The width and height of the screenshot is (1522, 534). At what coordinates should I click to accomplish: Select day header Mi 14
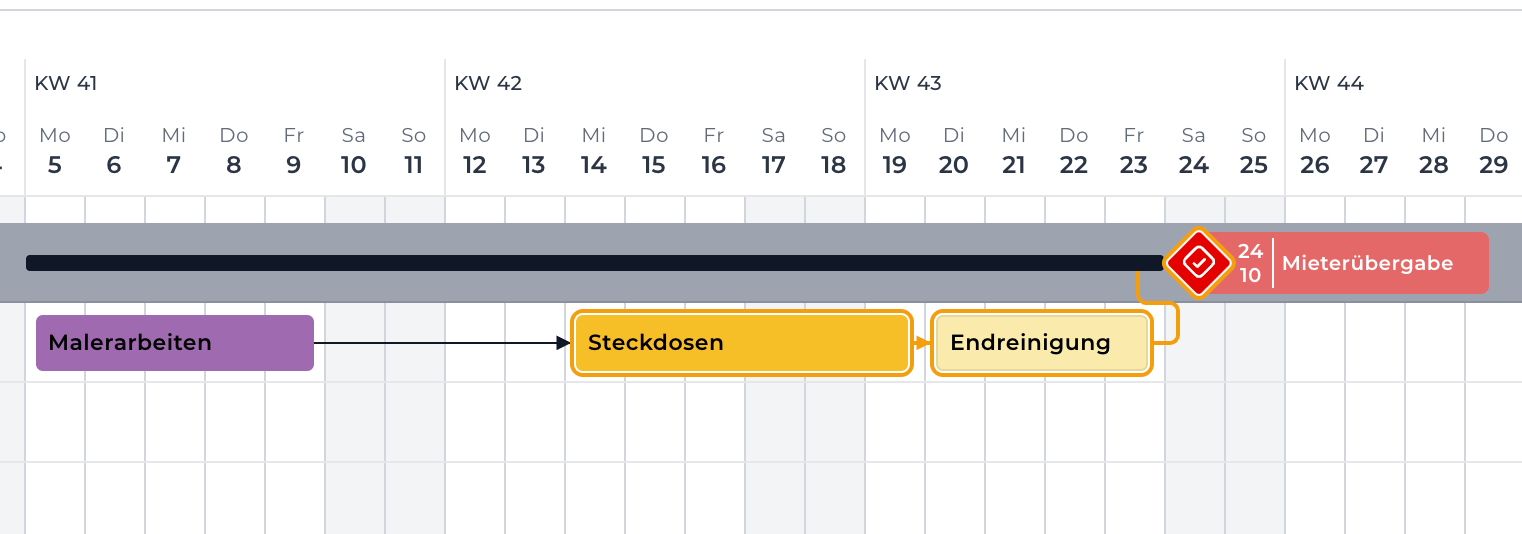[x=594, y=151]
